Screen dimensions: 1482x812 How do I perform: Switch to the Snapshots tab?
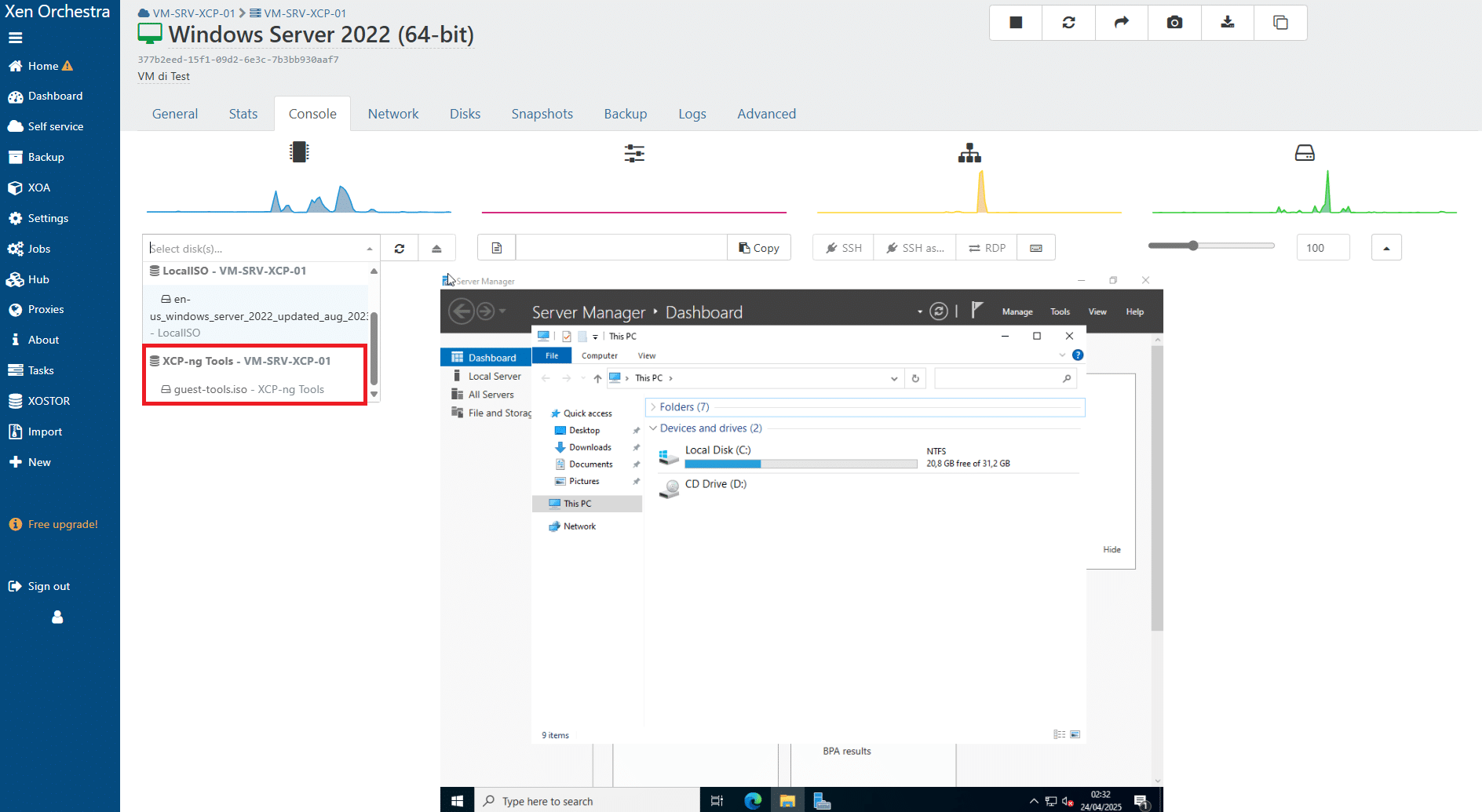[542, 114]
